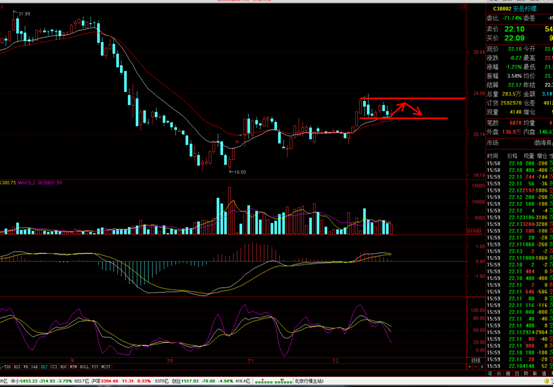
Task: Switch indicator to CCI tab
Action: coord(54,367)
